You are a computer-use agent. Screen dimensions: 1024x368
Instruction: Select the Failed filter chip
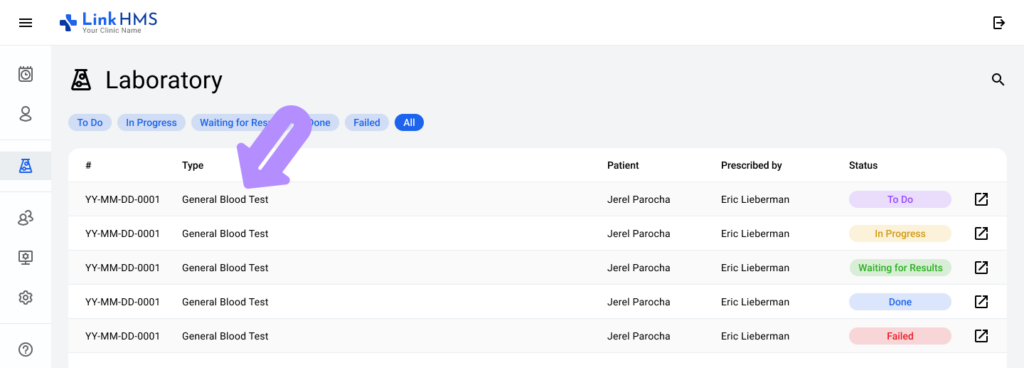click(367, 123)
